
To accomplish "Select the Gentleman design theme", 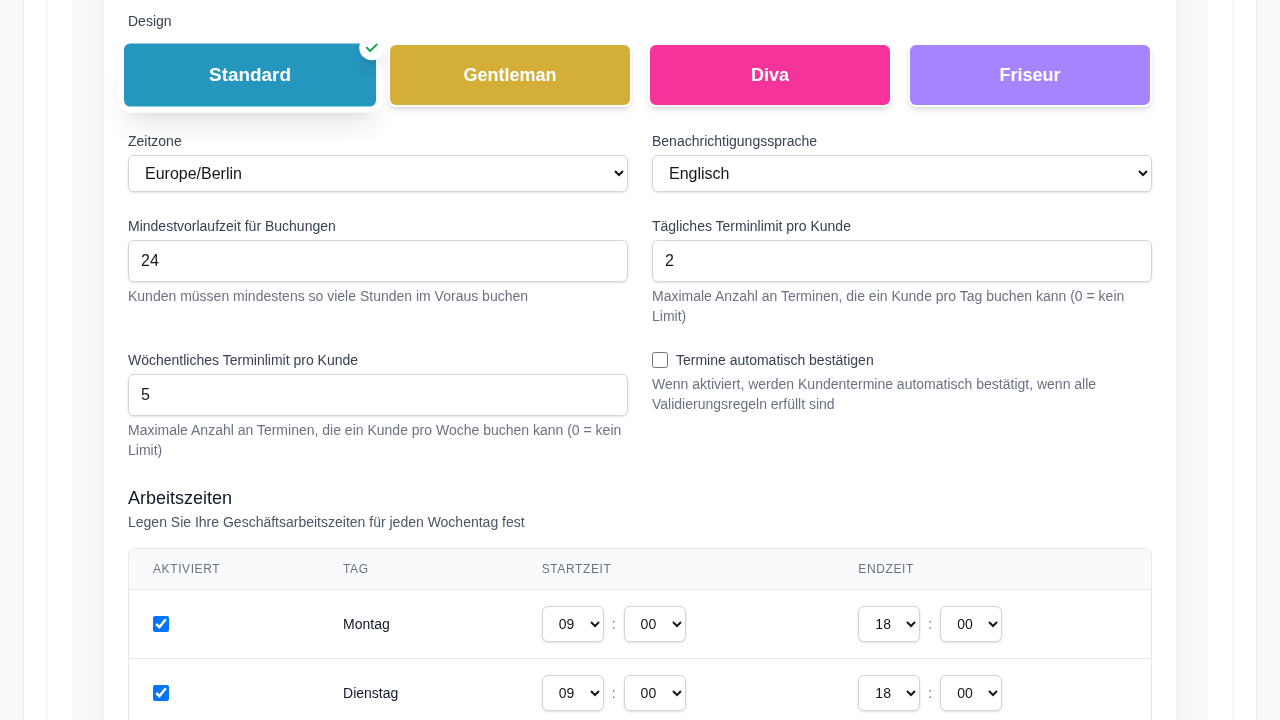I will 510,75.
